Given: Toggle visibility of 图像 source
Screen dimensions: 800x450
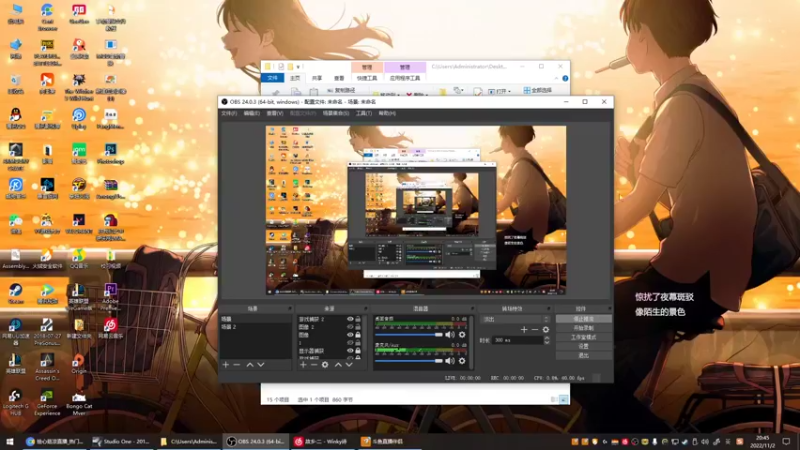Looking at the screenshot, I should 350,335.
